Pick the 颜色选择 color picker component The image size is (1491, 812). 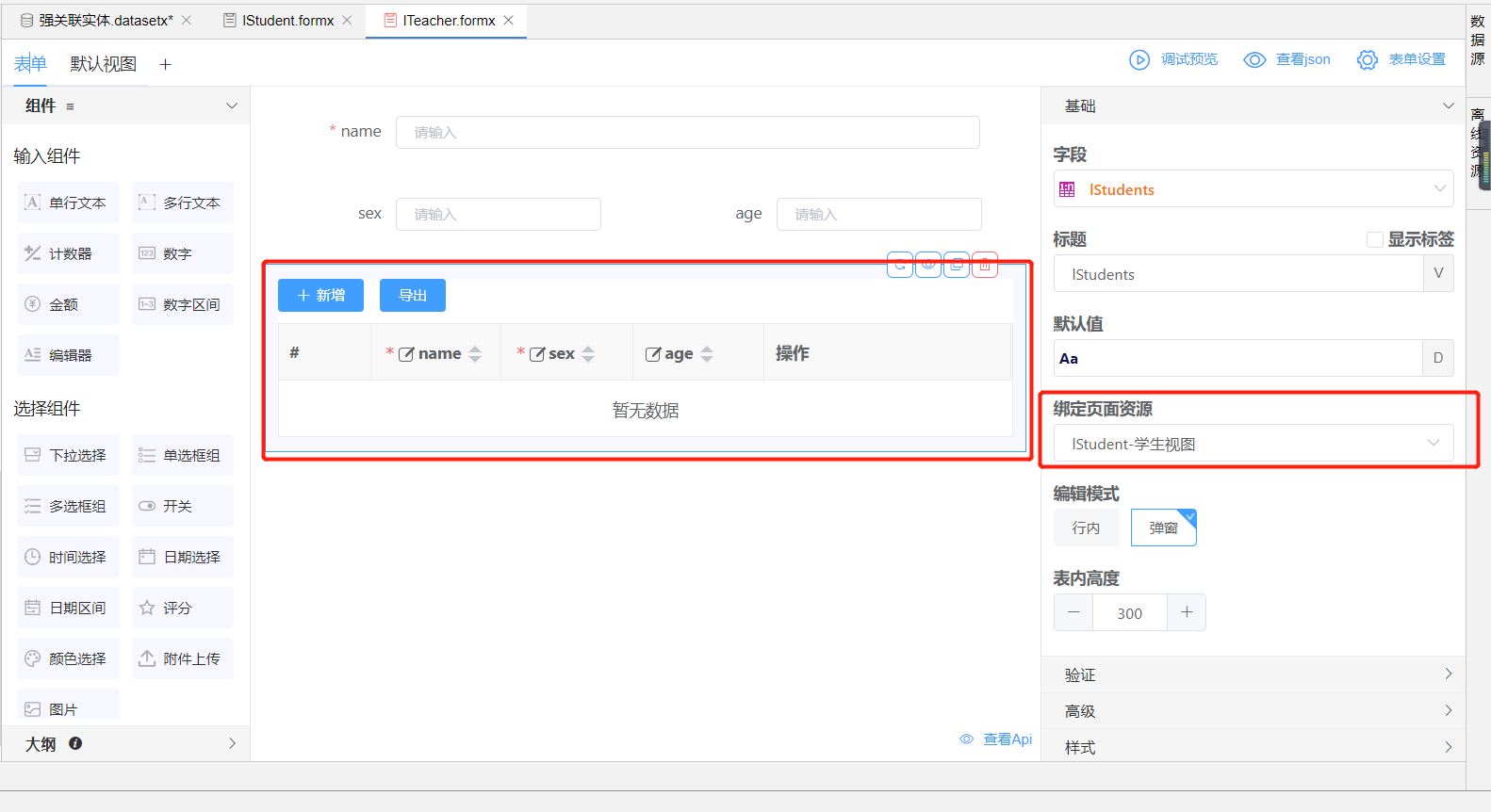(69, 658)
